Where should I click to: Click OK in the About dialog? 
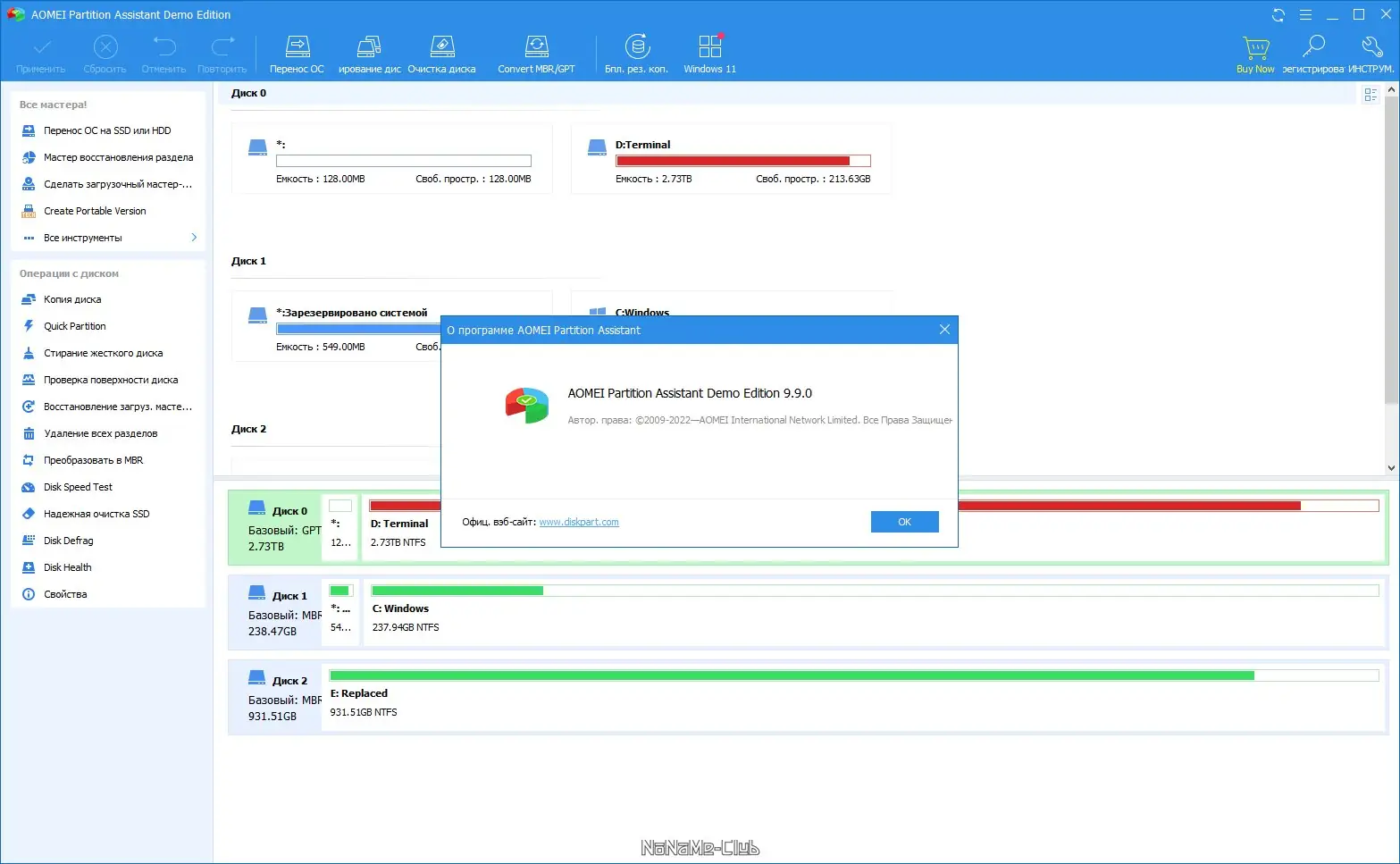pyautogui.click(x=904, y=522)
